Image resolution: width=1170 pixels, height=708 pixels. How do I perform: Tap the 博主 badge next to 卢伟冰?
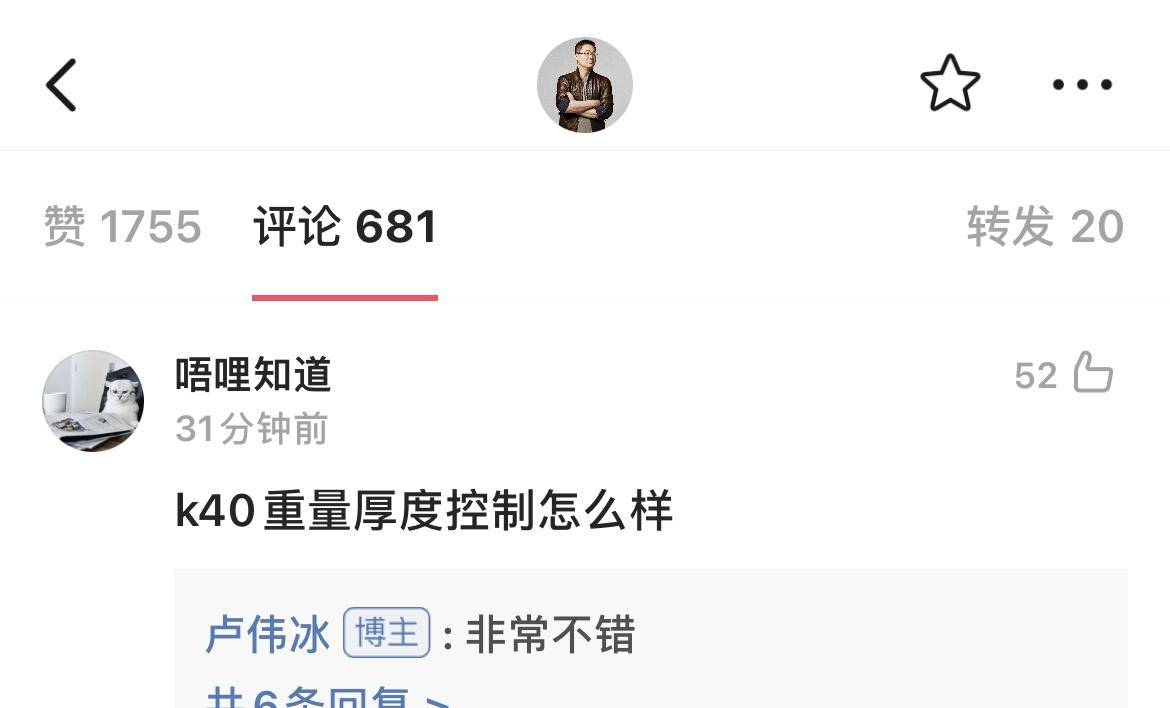tap(387, 633)
